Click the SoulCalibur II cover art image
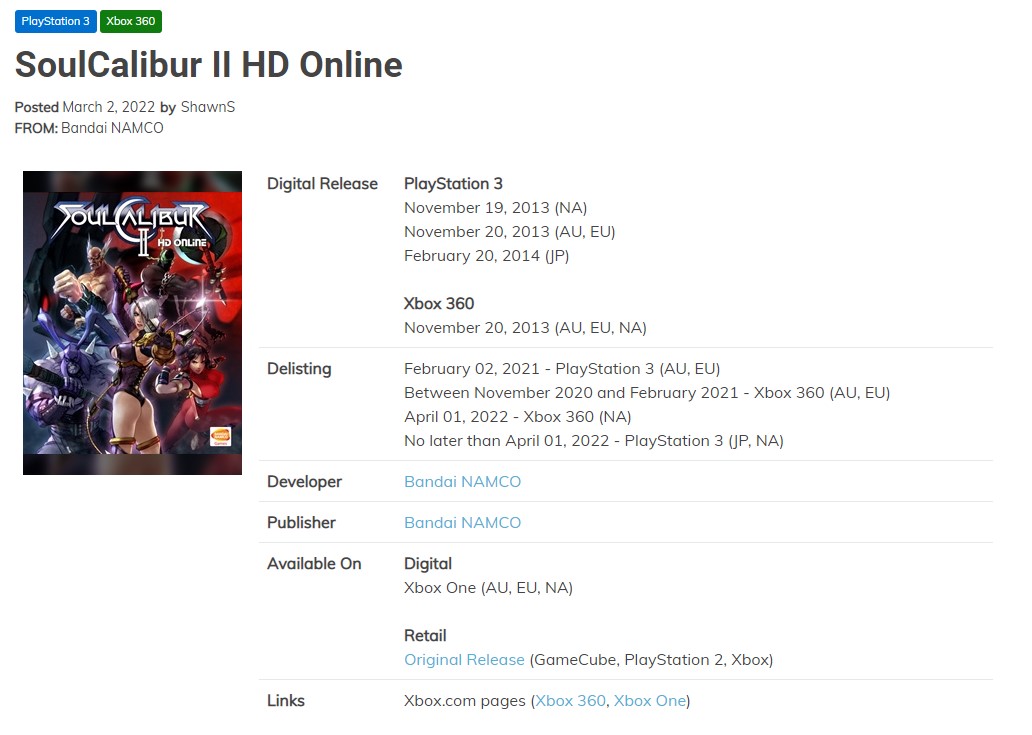This screenshot has height=735, width=1032. (x=132, y=322)
